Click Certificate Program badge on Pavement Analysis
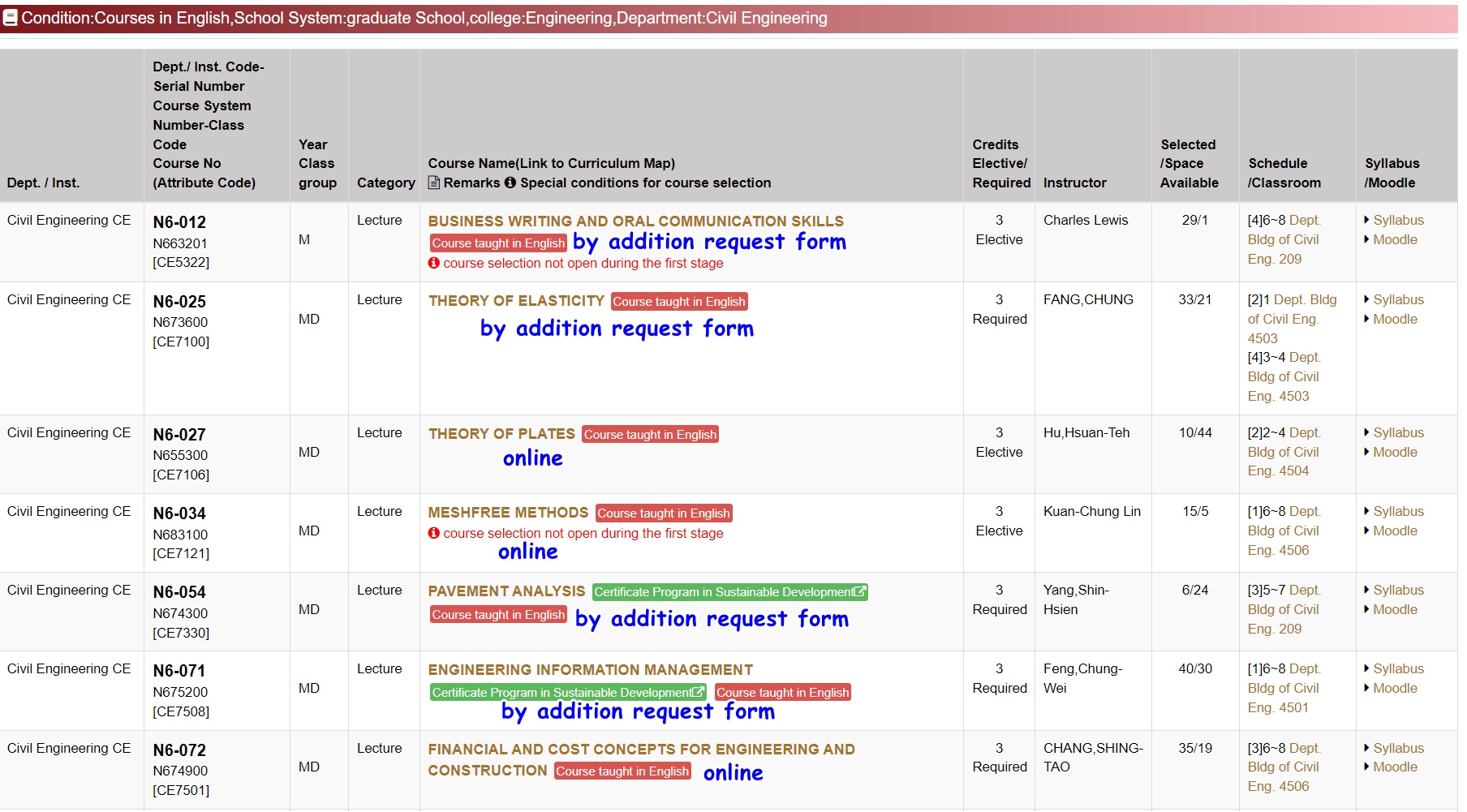This screenshot has height=812, width=1467. pyautogui.click(x=729, y=592)
